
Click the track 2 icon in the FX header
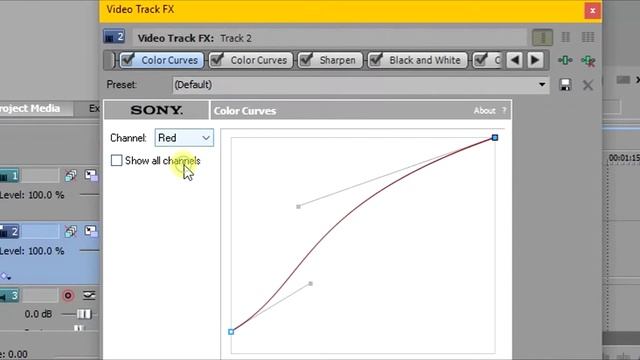pyautogui.click(x=114, y=37)
